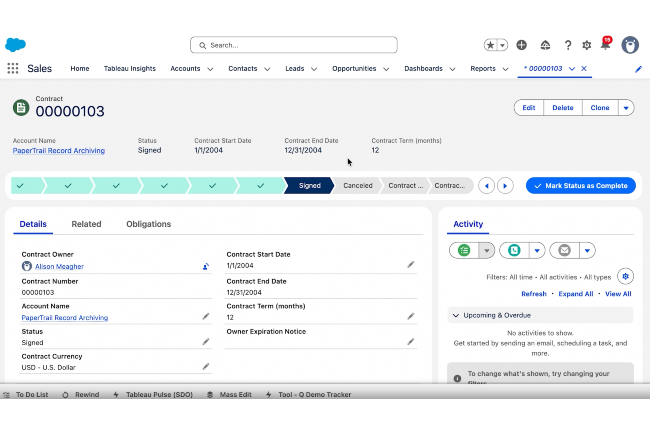Open the notifications bell icon
The height and width of the screenshot is (433, 650).
pyautogui.click(x=606, y=44)
